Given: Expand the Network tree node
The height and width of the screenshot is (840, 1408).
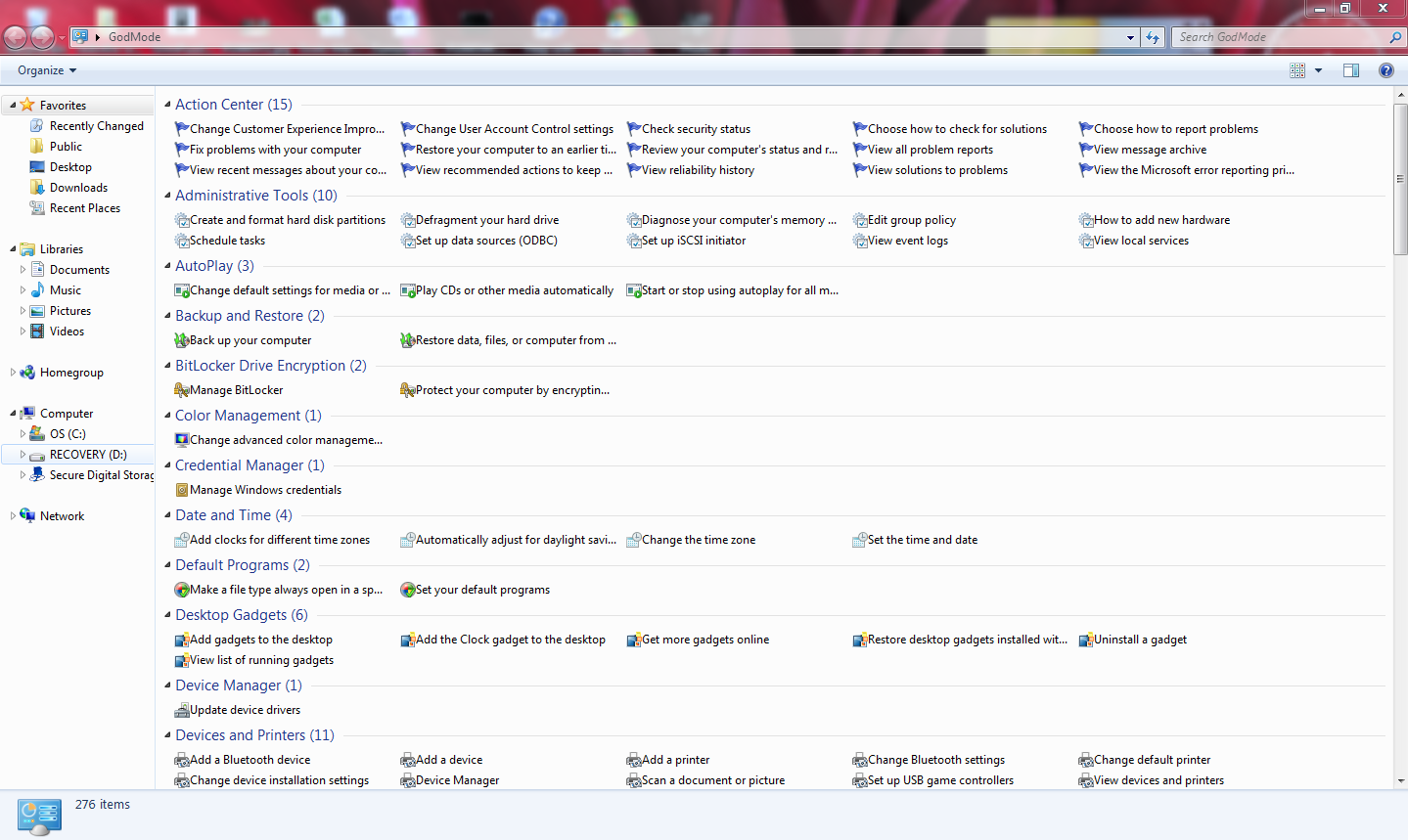Looking at the screenshot, I should click(x=13, y=516).
